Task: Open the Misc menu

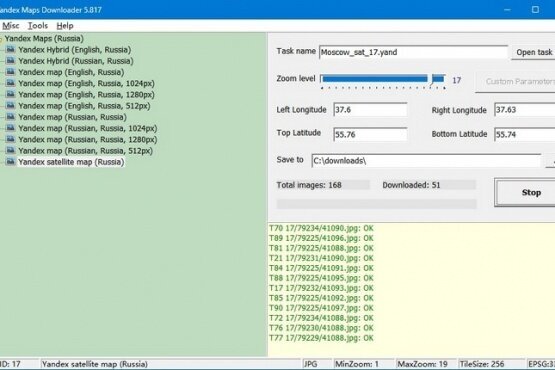Action: [x=11, y=25]
